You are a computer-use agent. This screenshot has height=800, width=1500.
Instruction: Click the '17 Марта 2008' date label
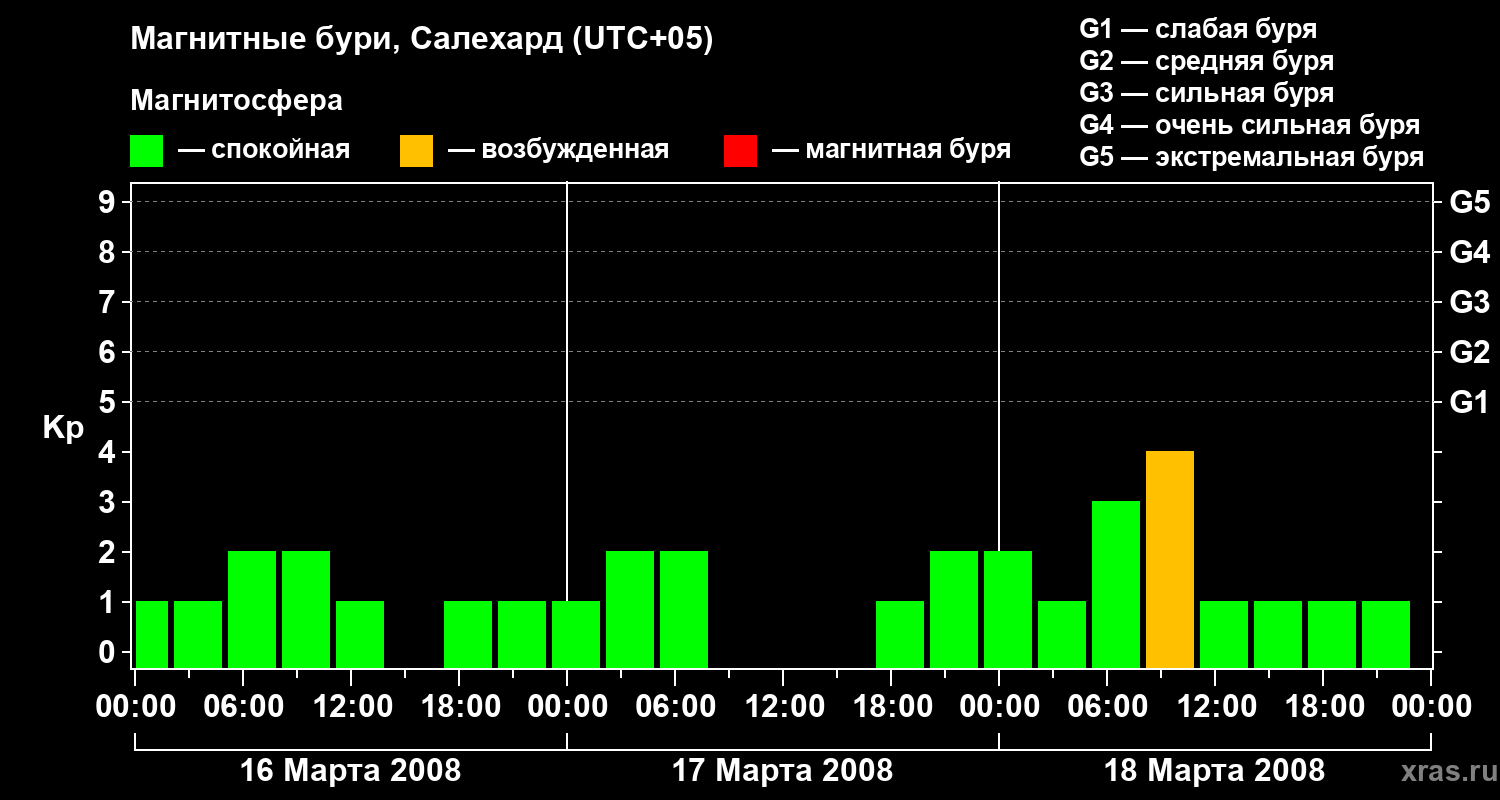click(x=783, y=770)
